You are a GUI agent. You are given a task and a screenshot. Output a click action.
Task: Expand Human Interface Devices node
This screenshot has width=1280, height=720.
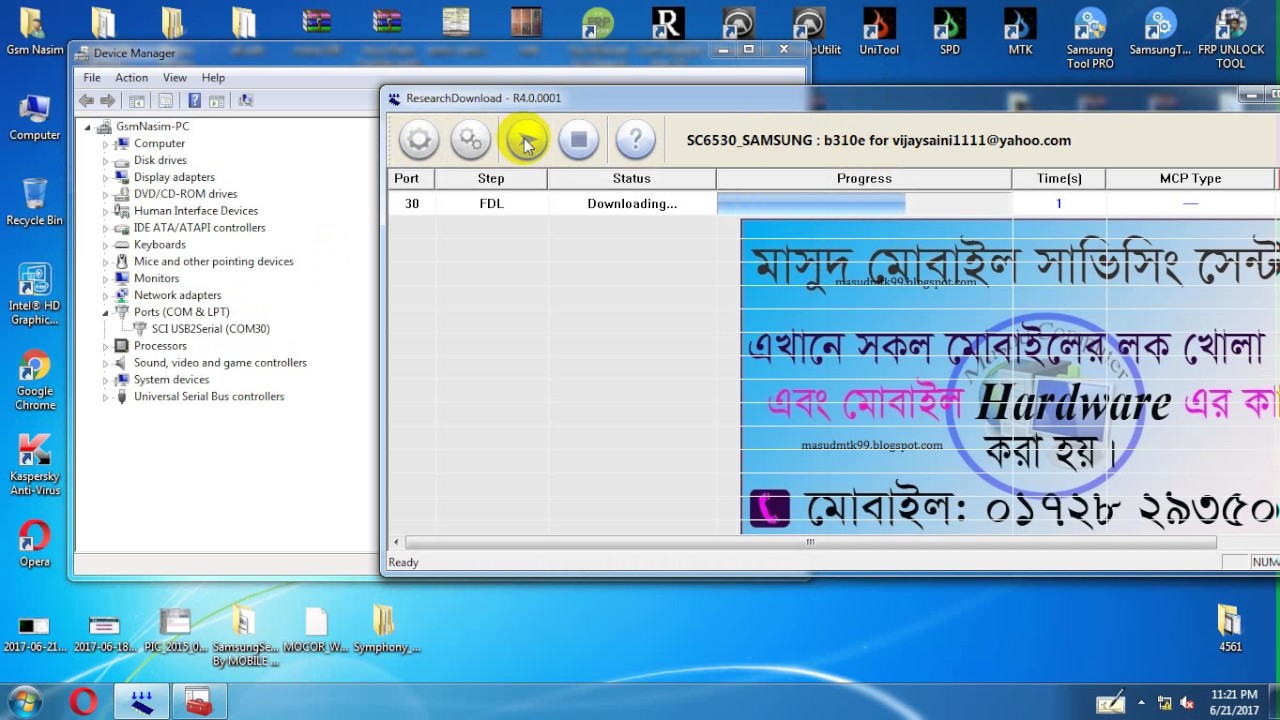pos(105,211)
